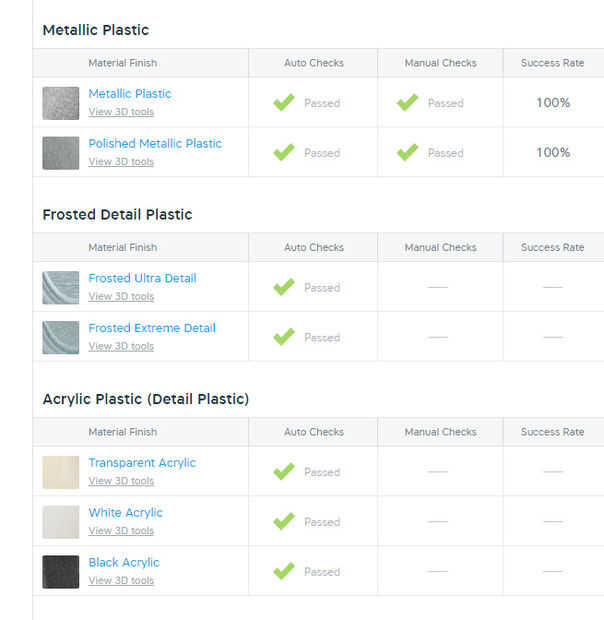Open the Transparent Acrylic material link
Viewport: 604px width, 620px height.
point(142,463)
